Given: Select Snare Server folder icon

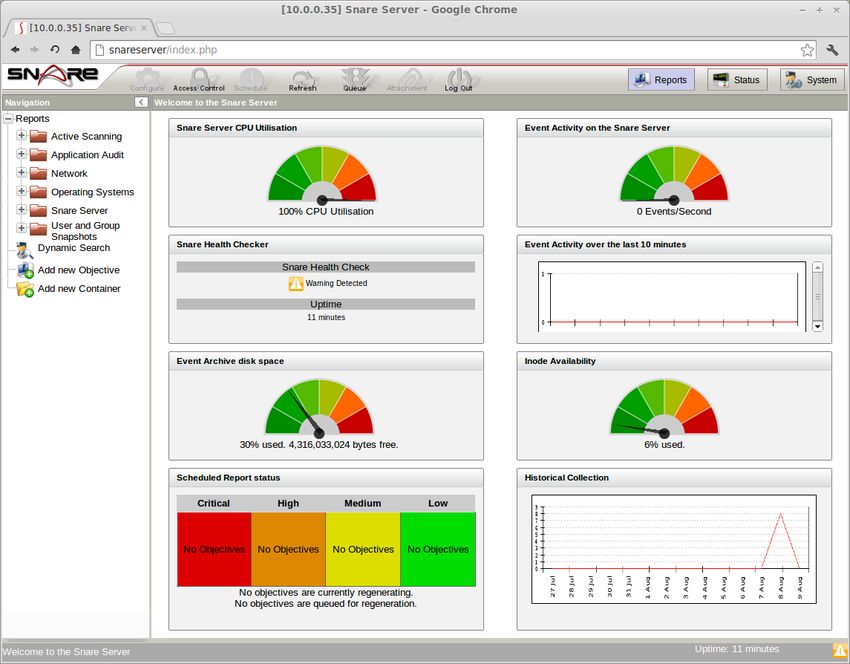Looking at the screenshot, I should click(x=38, y=210).
